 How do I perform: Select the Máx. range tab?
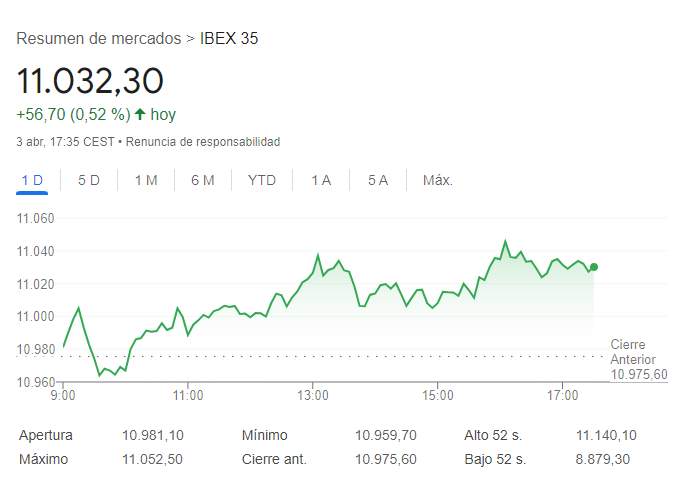pyautogui.click(x=438, y=180)
